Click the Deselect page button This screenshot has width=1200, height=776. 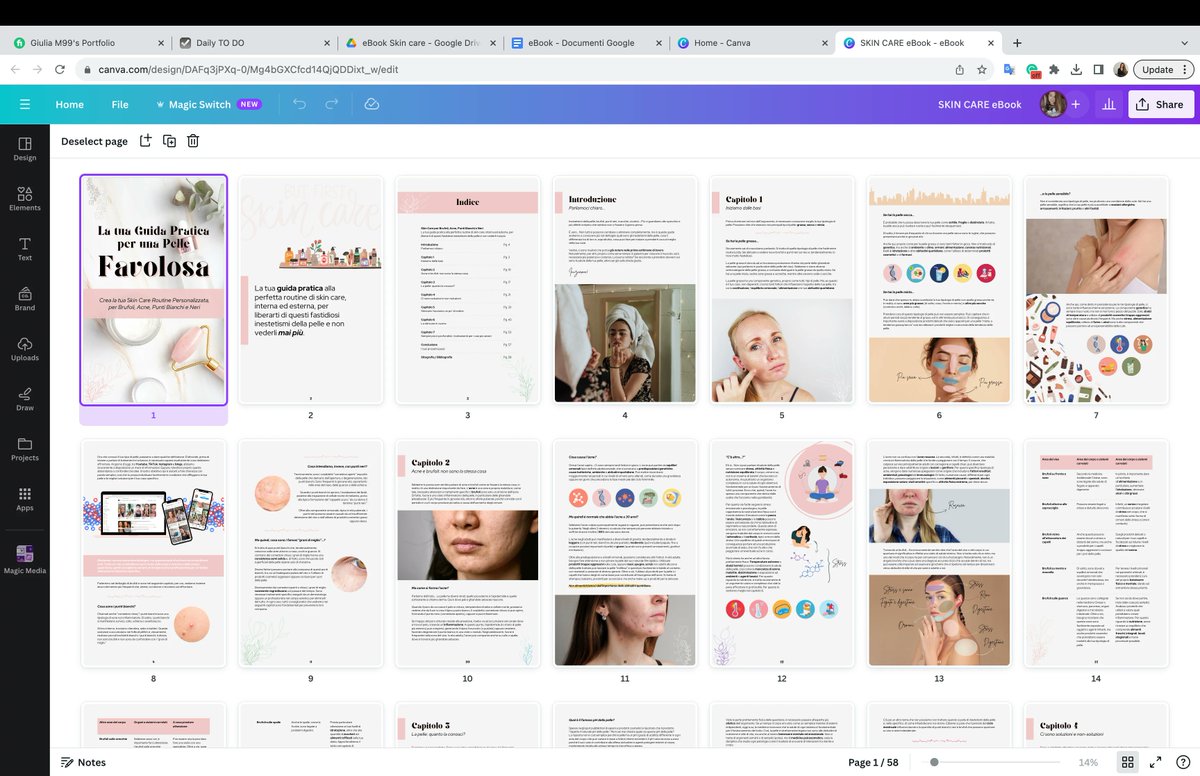click(x=94, y=141)
